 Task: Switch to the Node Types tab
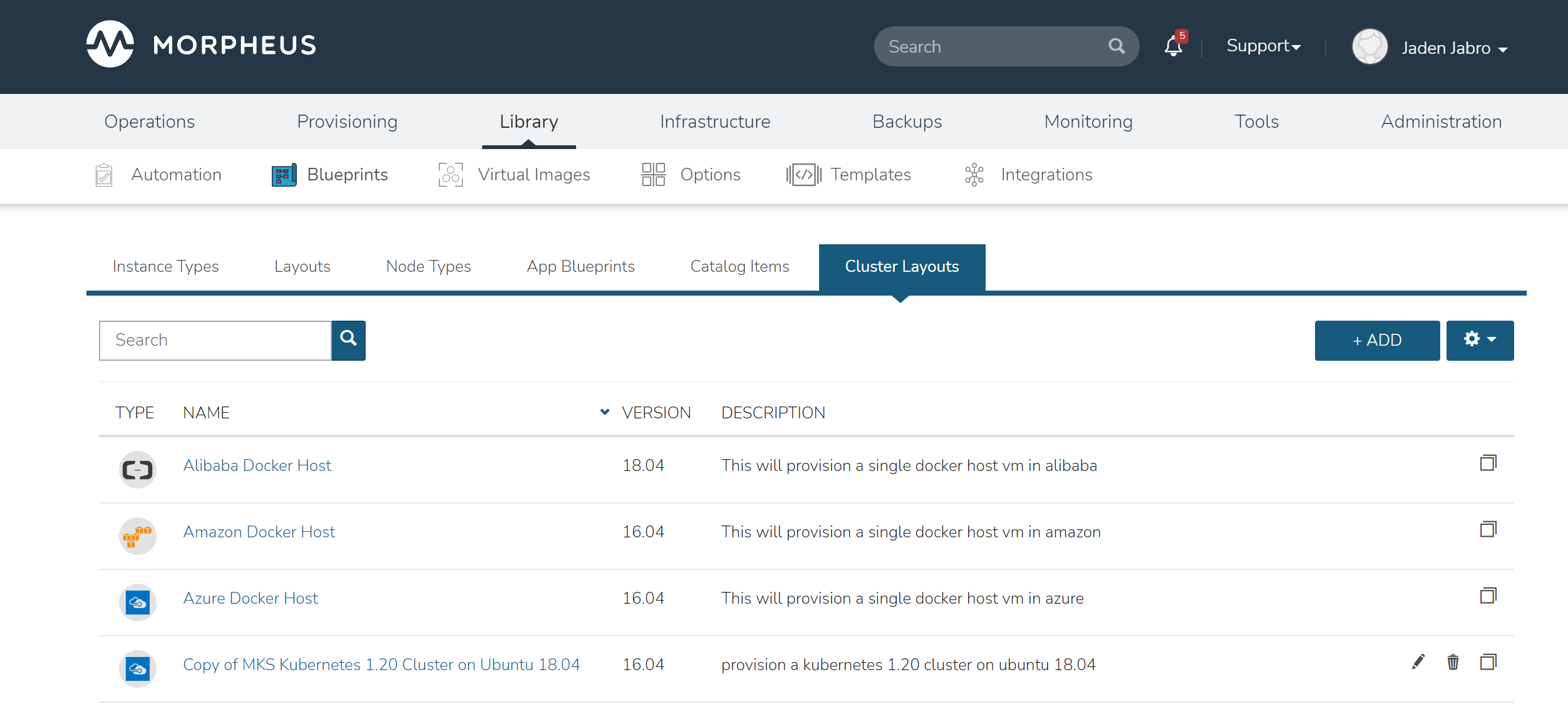click(x=428, y=266)
